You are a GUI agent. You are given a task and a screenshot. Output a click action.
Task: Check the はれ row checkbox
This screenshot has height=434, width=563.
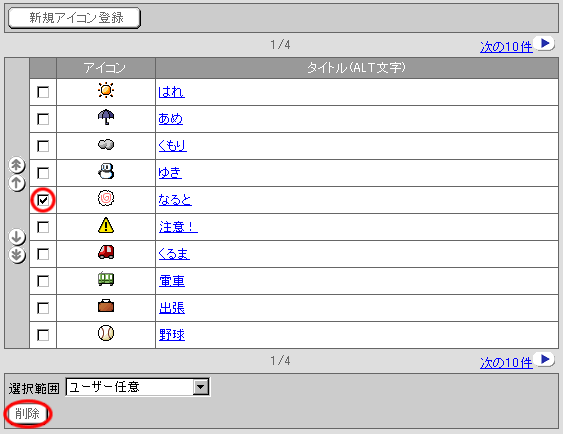pos(43,92)
